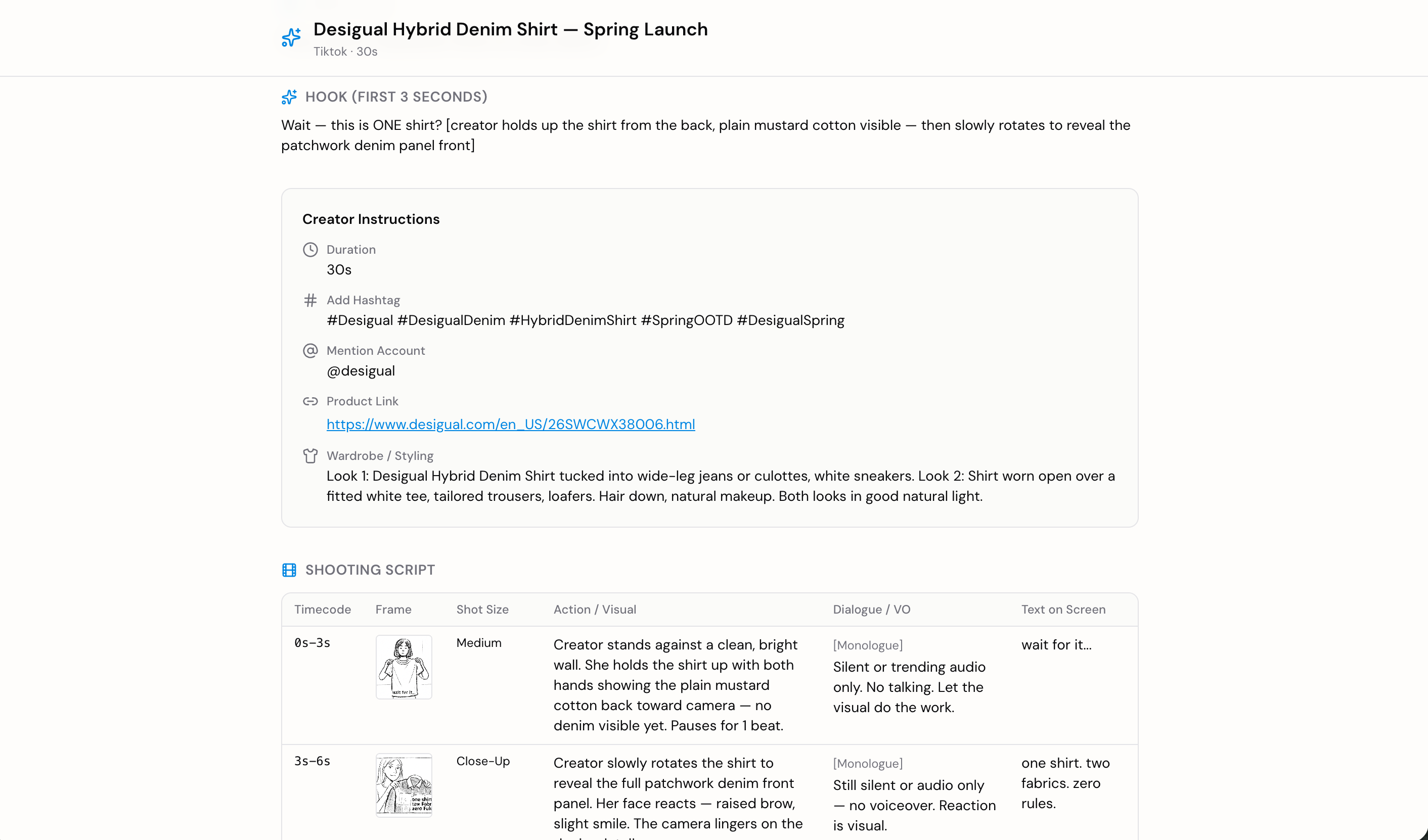Click the at-sign icon beside Mention Account
Viewport: 1428px width, 840px height.
click(310, 351)
